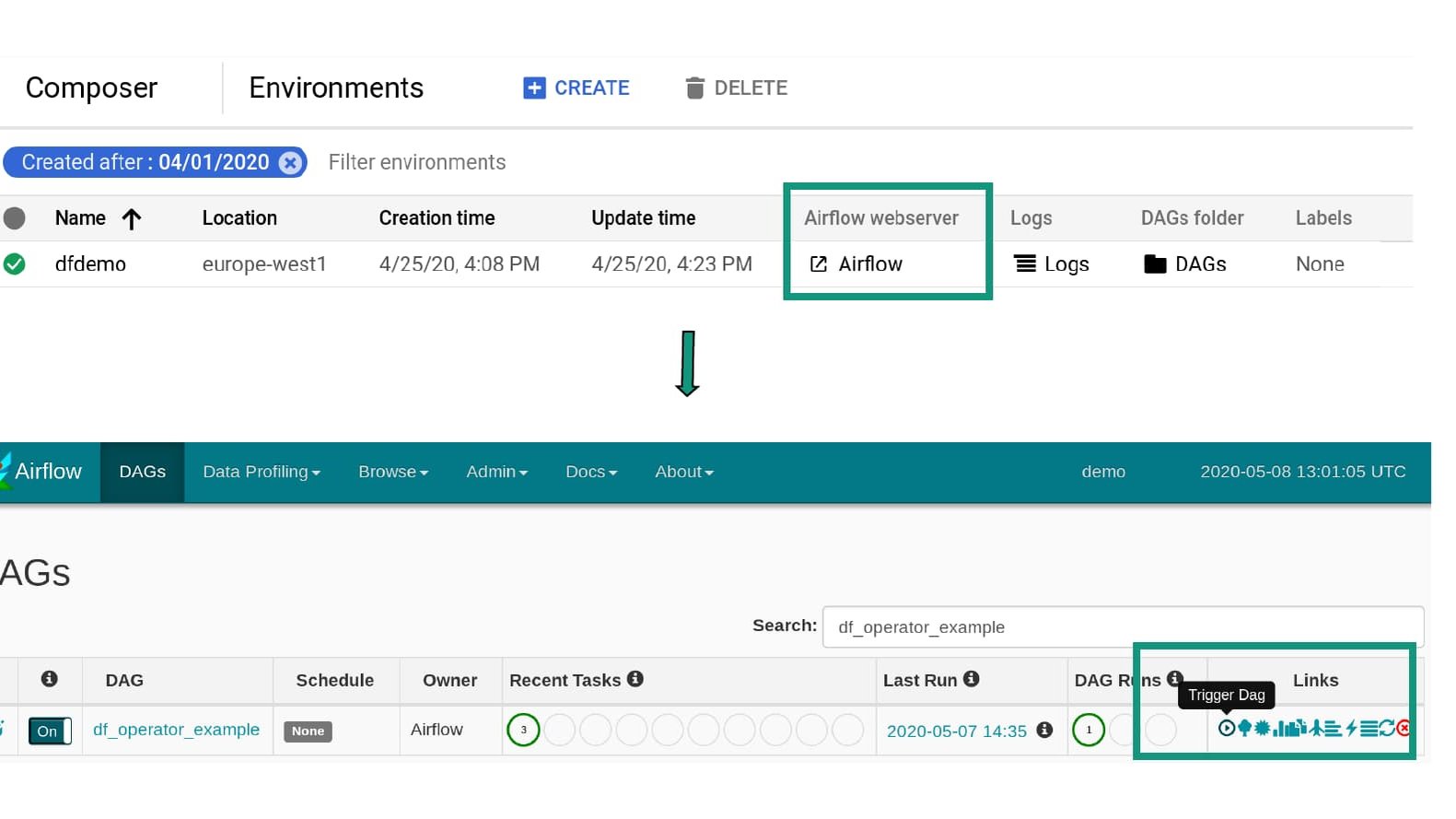Image resolution: width=1456 pixels, height=819 pixels.
Task: Open Code View lightning bolt icon
Action: click(1351, 728)
